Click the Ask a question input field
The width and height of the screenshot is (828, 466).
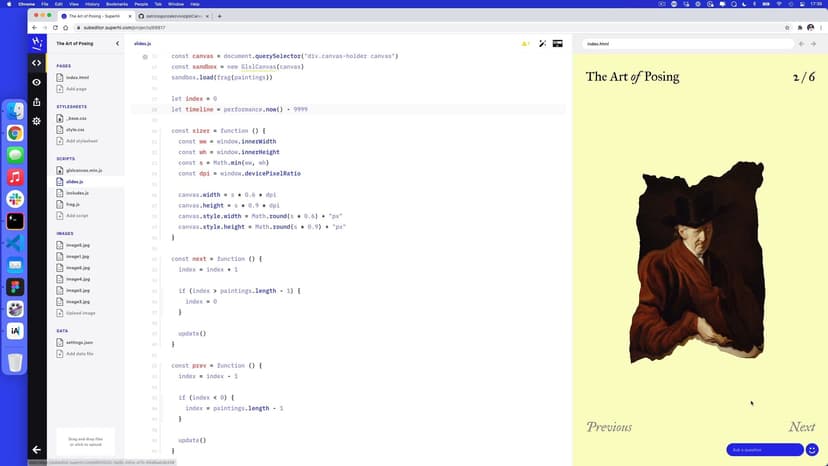(x=764, y=450)
